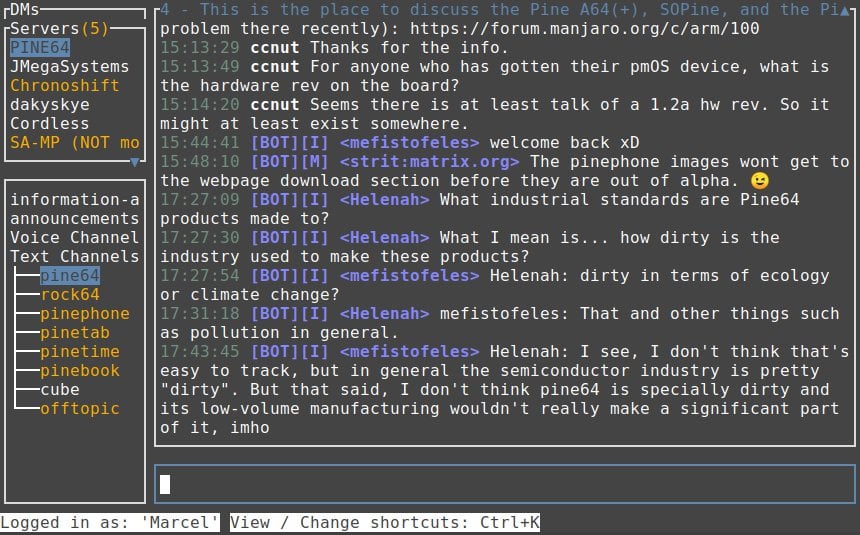Switch to the rock64 channel
Image resolution: width=860 pixels, height=535 pixels.
pos(70,294)
